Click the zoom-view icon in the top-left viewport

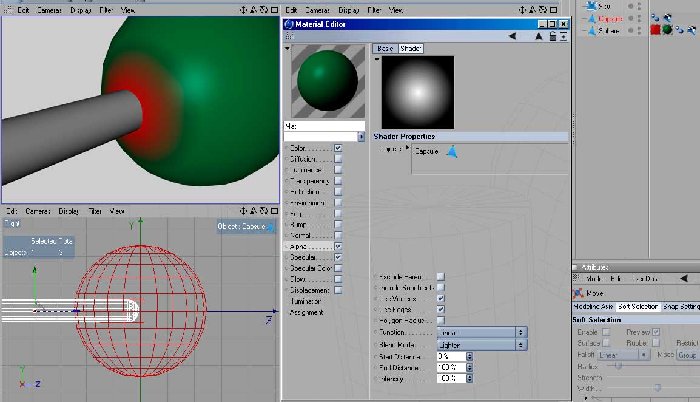[x=253, y=9]
